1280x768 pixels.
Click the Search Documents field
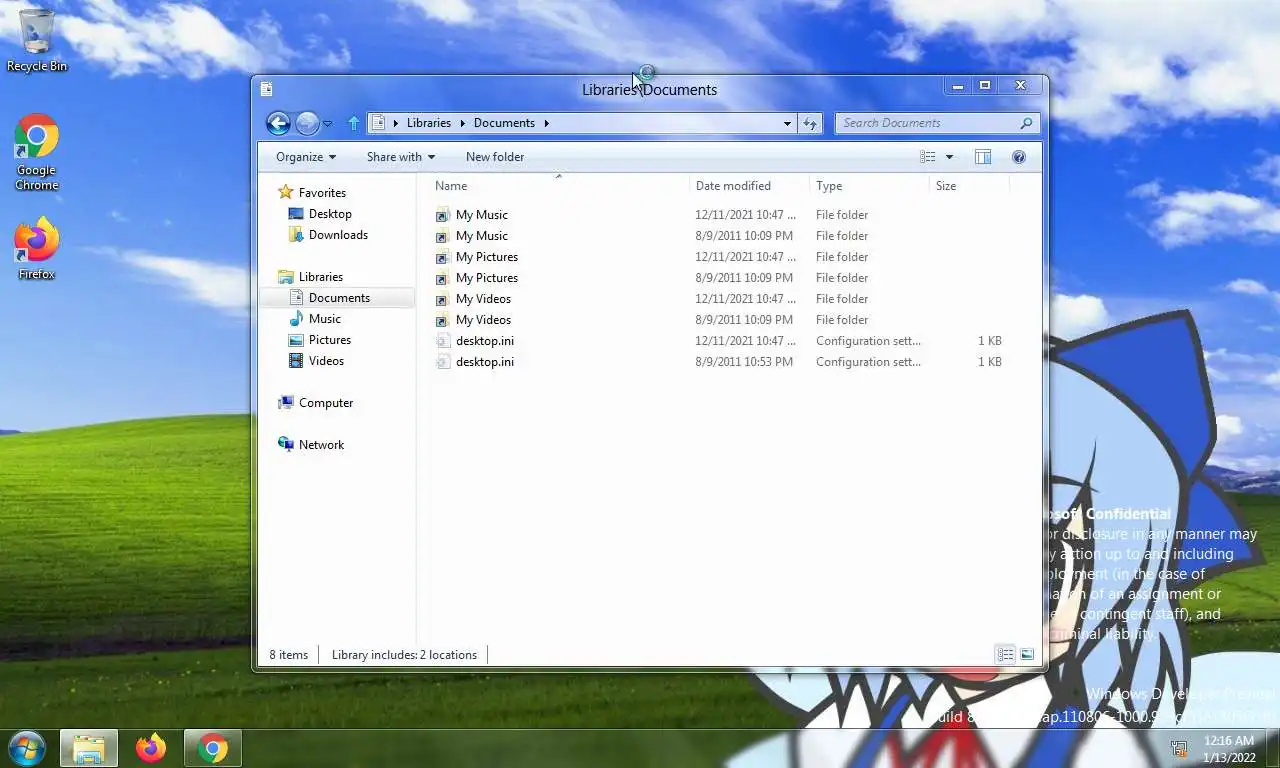click(937, 123)
